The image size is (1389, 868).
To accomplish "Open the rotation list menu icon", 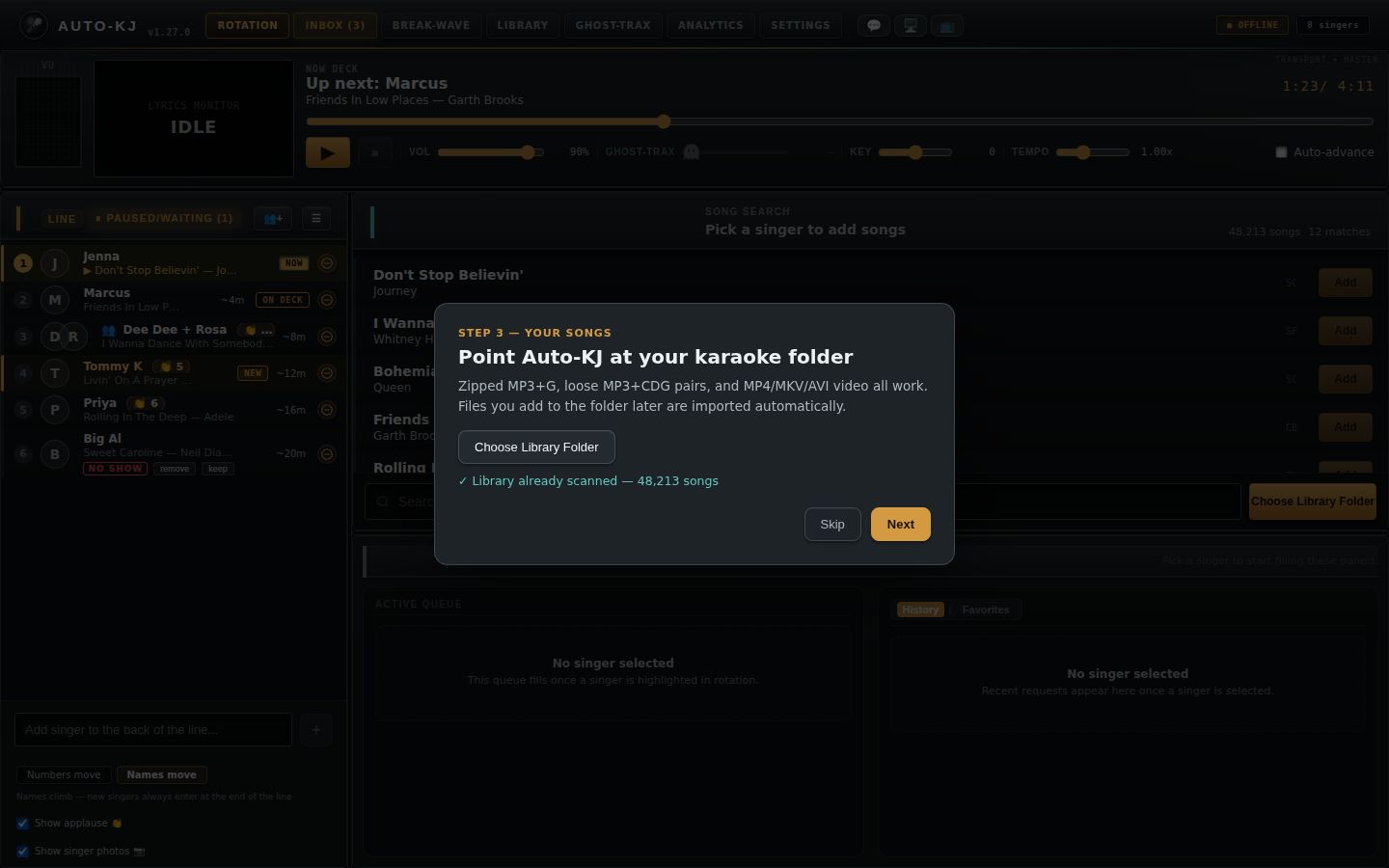I will click(x=316, y=219).
